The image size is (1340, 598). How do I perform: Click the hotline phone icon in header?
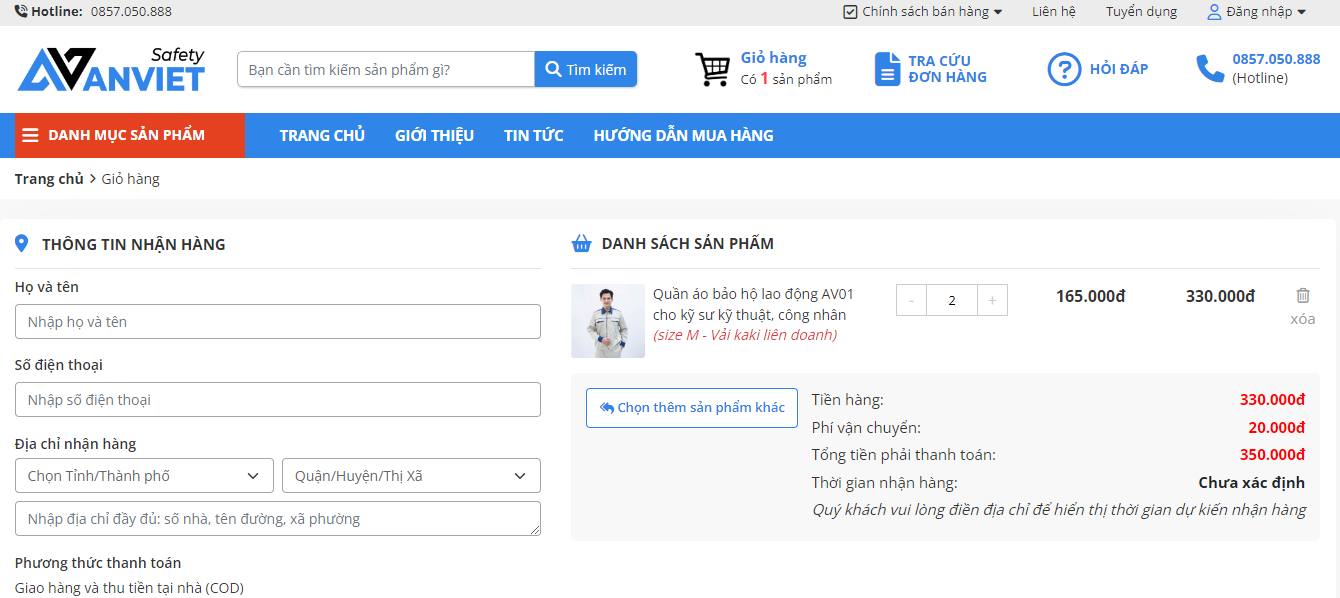tap(1210, 69)
